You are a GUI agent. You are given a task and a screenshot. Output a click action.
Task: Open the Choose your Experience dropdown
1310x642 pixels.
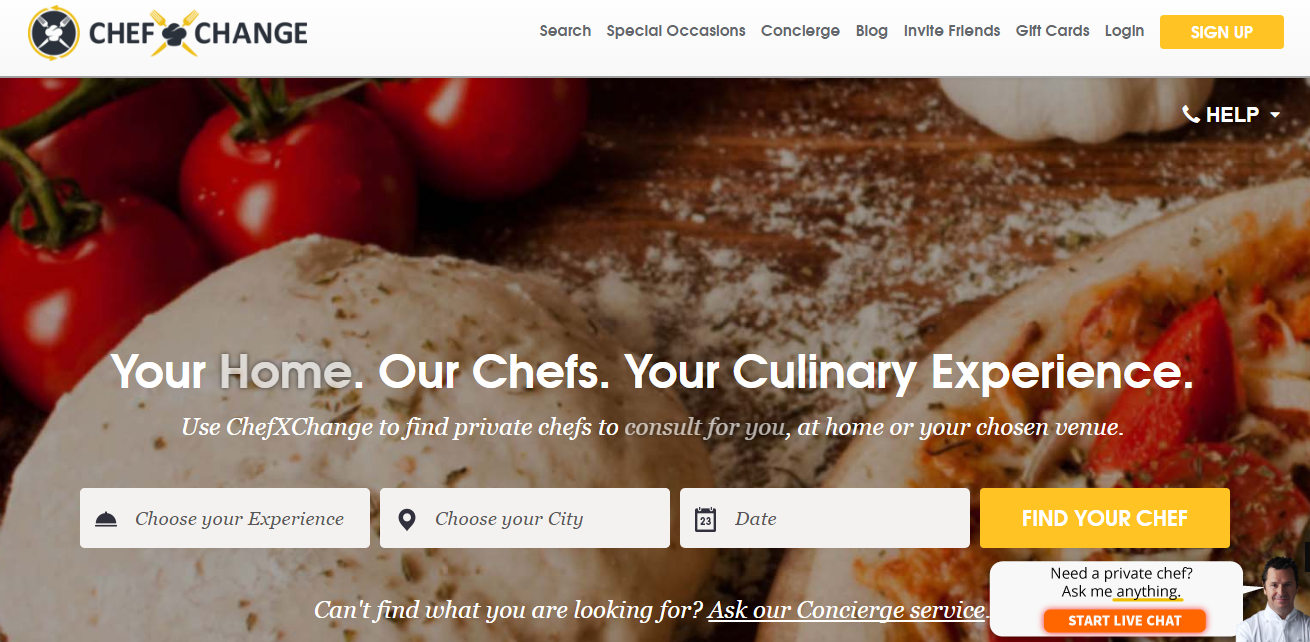pyautogui.click(x=225, y=518)
